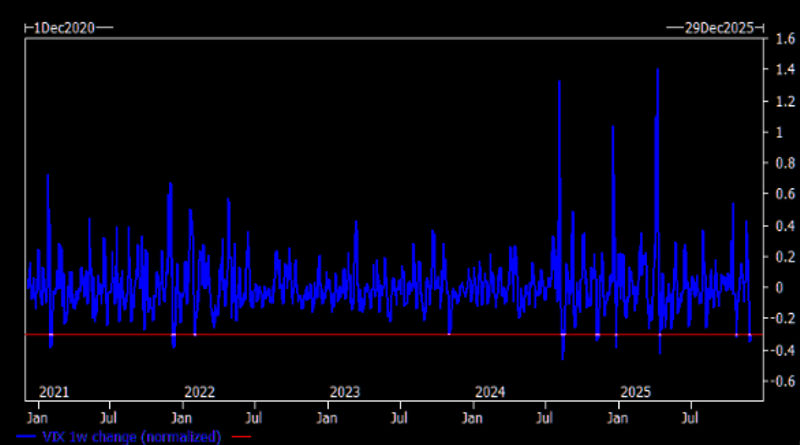Click the early-2021 spike peak near 0.7

(47, 176)
